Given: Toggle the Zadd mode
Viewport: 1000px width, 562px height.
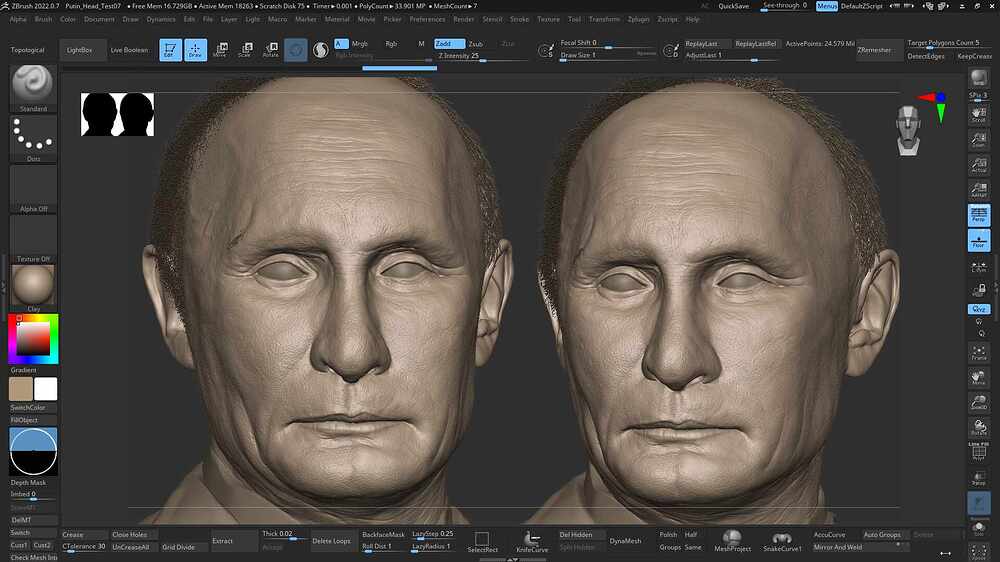Looking at the screenshot, I should [450, 43].
